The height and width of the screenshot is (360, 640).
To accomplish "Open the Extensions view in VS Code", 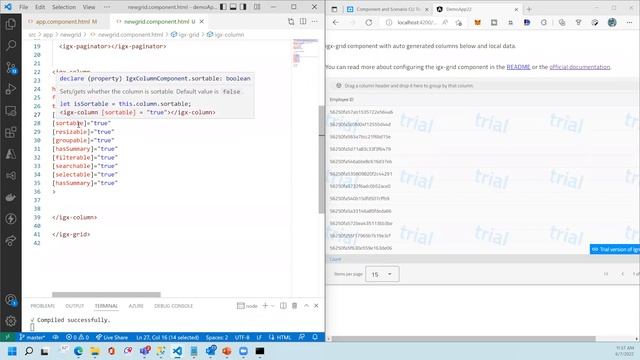I will coord(11,132).
